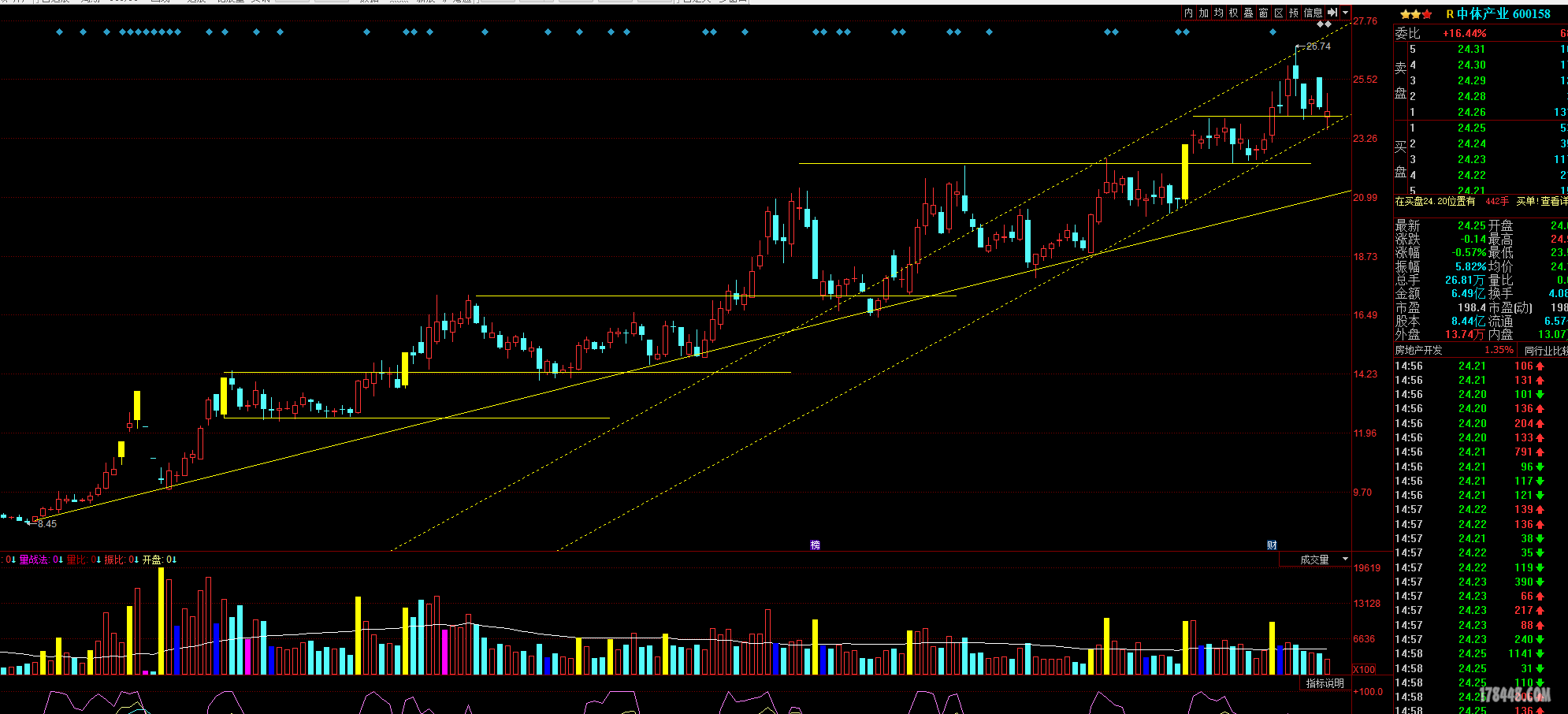Click the 预 alert toolbar button
The height and width of the screenshot is (714, 1568).
(1294, 13)
